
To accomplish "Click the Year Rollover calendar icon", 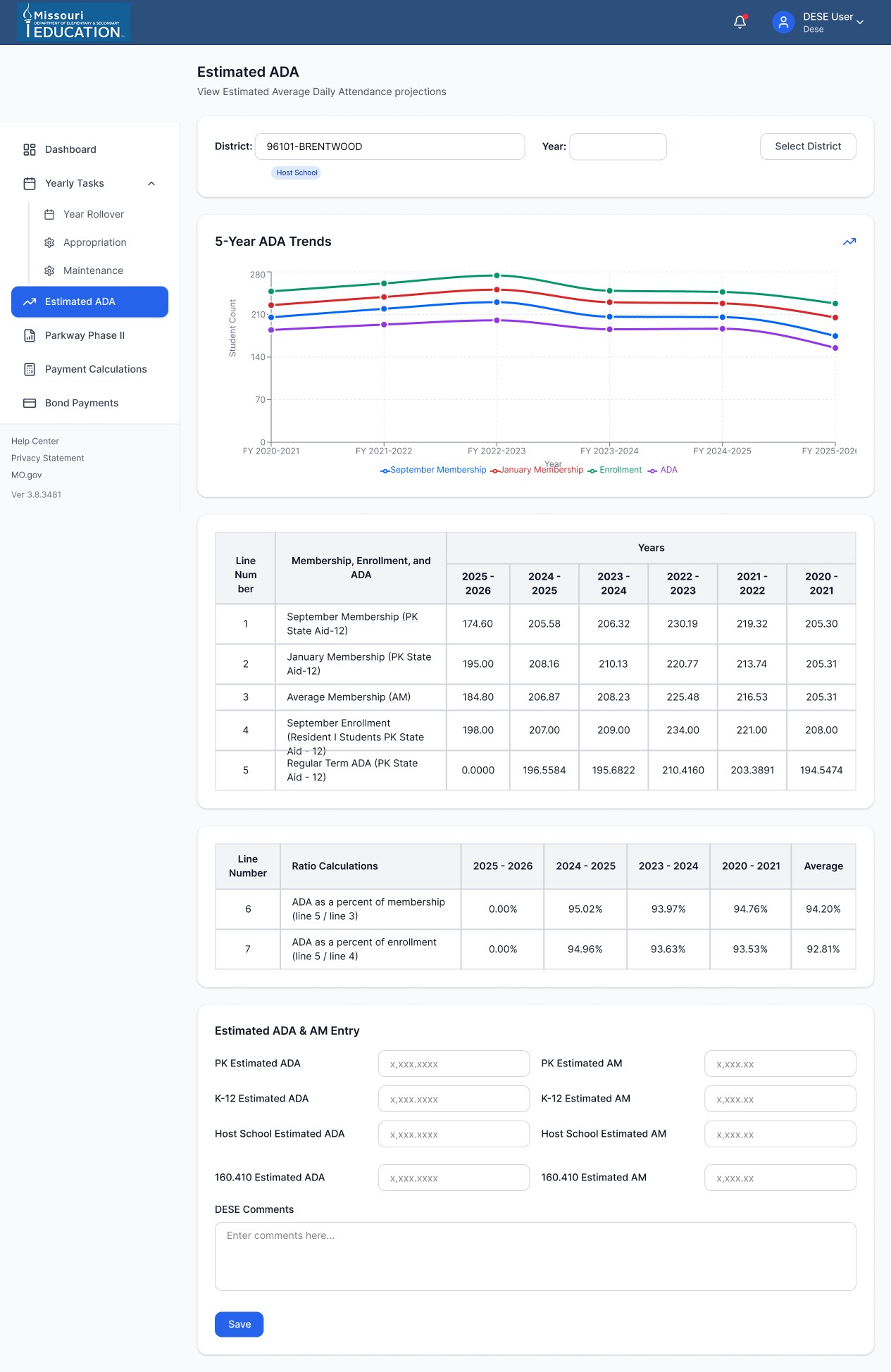I will pos(49,214).
